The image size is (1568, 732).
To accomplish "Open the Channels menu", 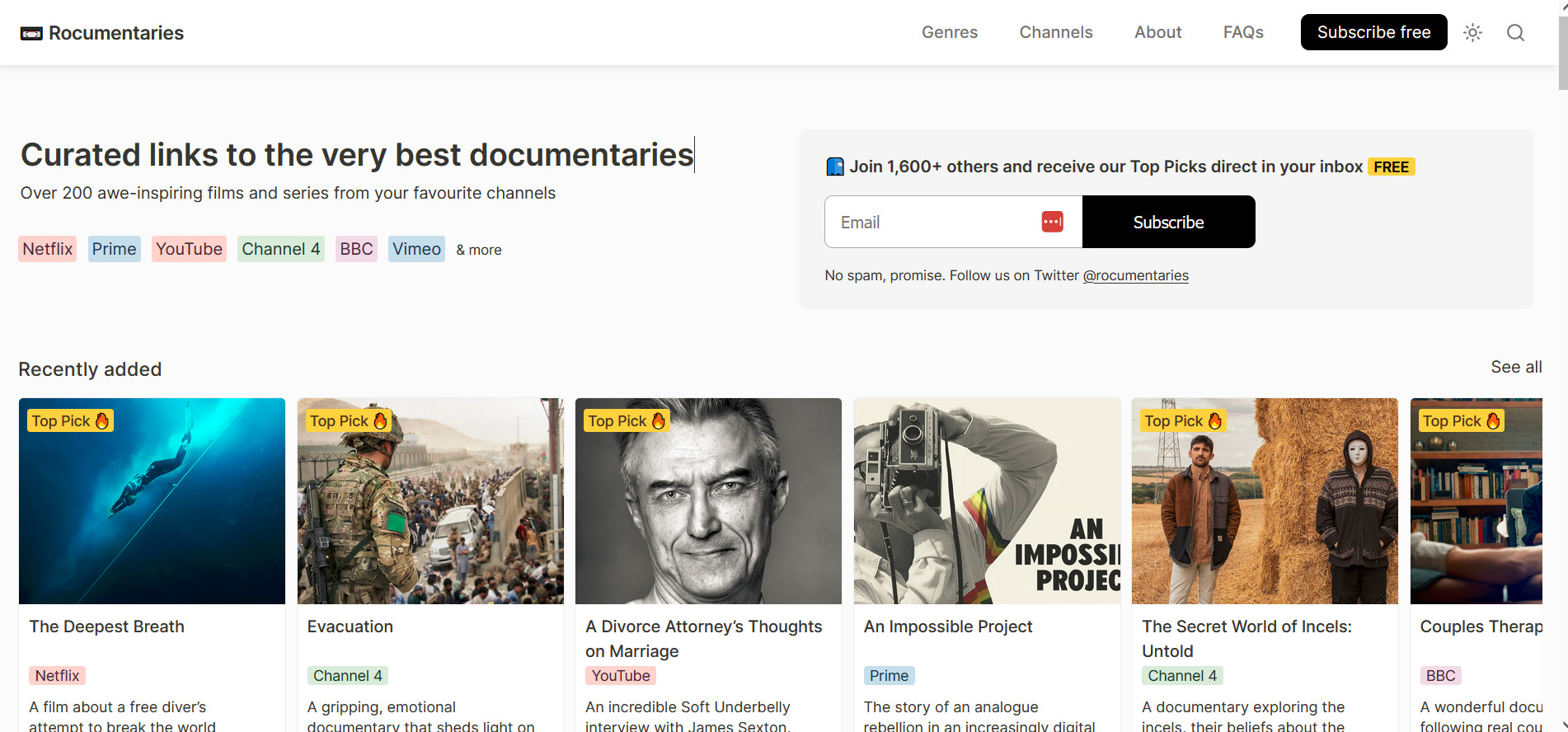I will coord(1055,32).
